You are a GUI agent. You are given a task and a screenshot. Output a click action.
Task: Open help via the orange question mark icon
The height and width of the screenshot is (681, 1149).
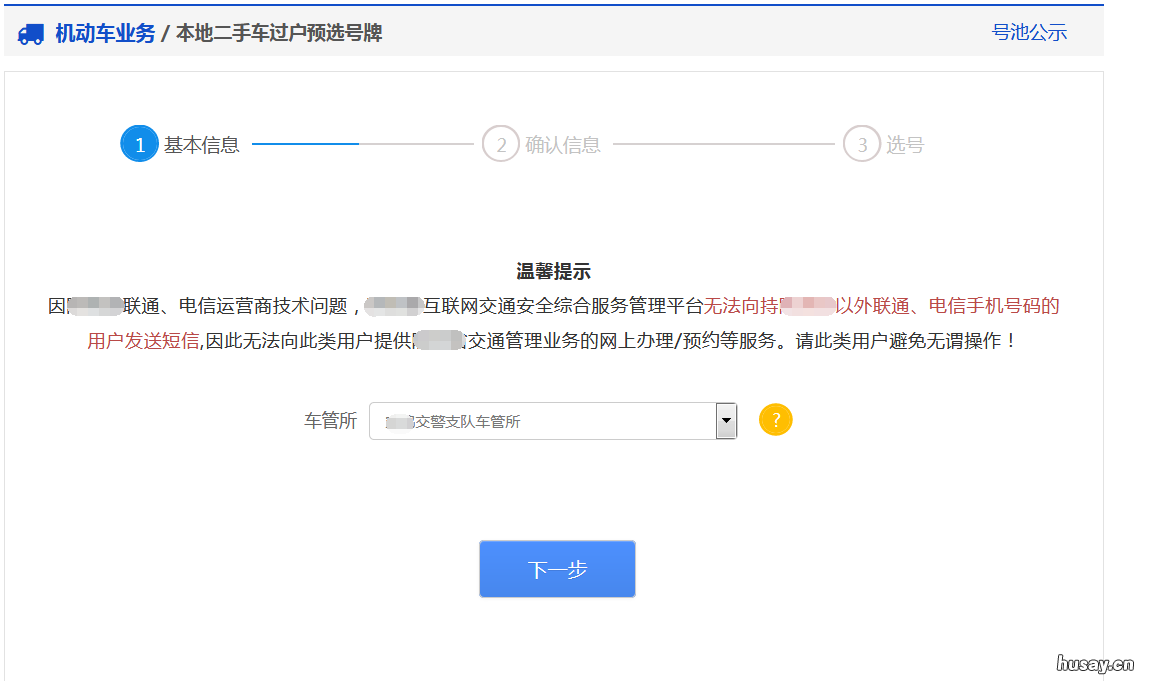775,420
